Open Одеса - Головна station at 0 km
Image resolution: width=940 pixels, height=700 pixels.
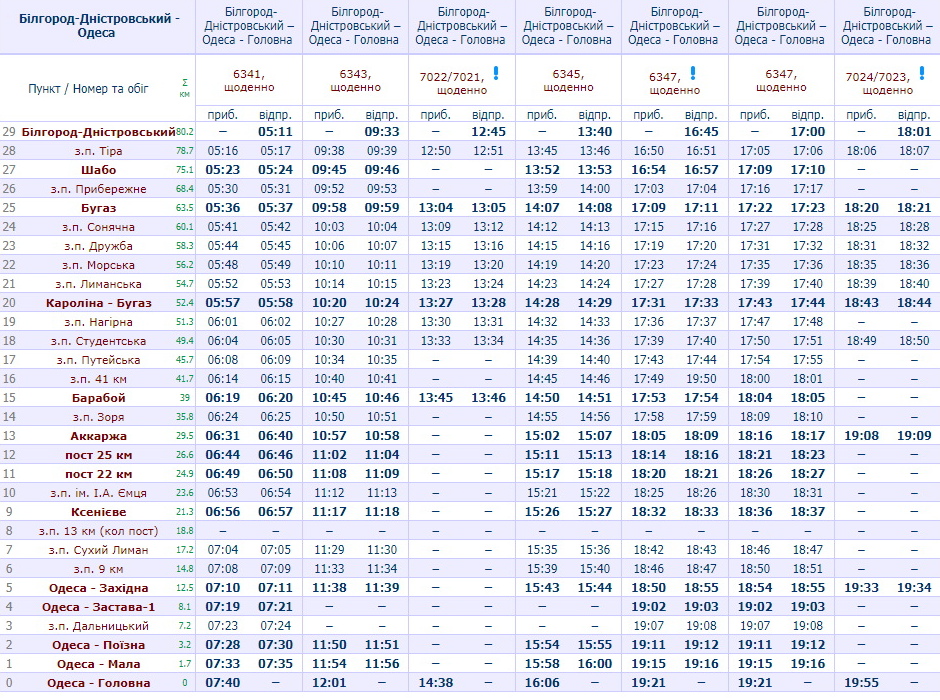[98, 684]
